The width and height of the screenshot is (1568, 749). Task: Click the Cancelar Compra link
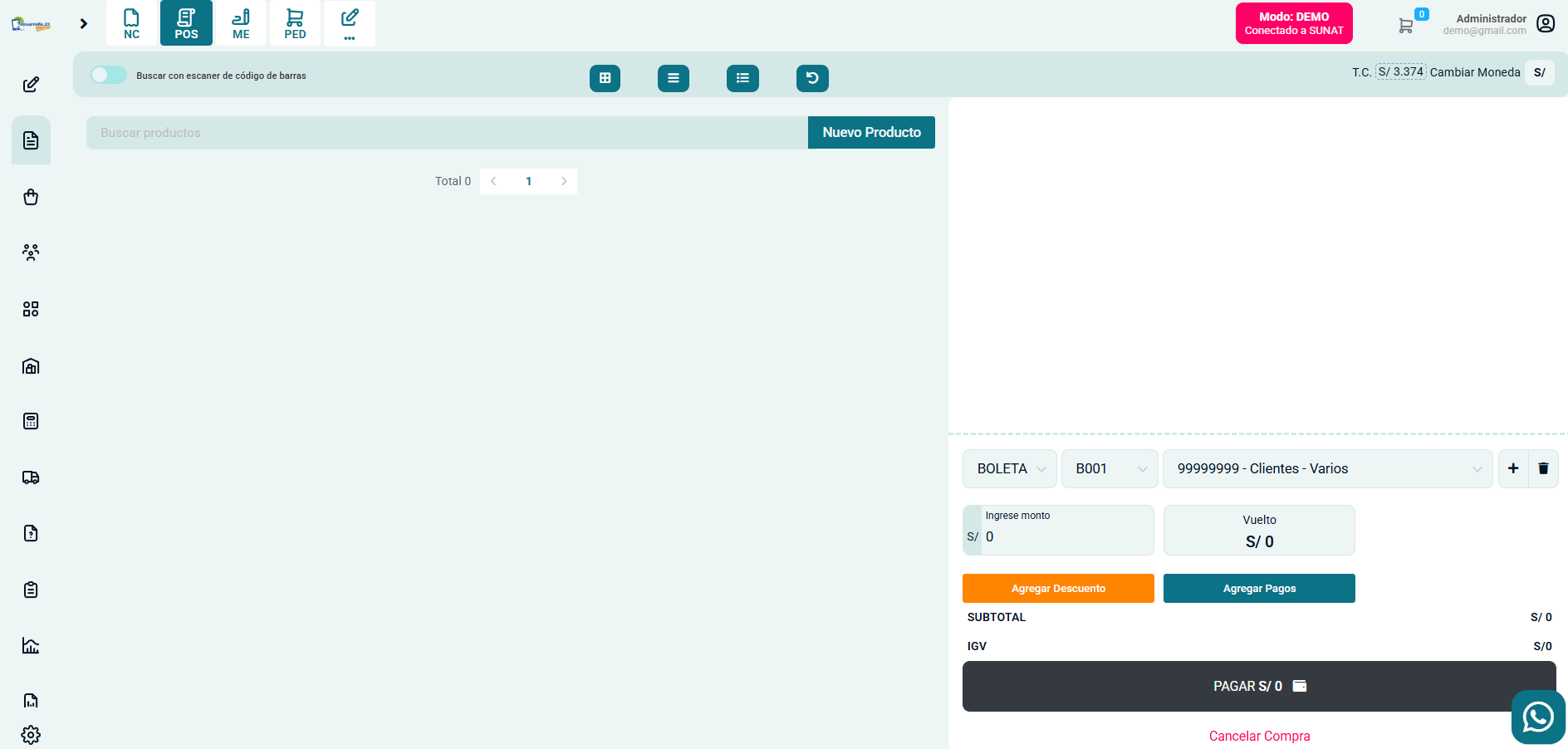tap(1259, 736)
